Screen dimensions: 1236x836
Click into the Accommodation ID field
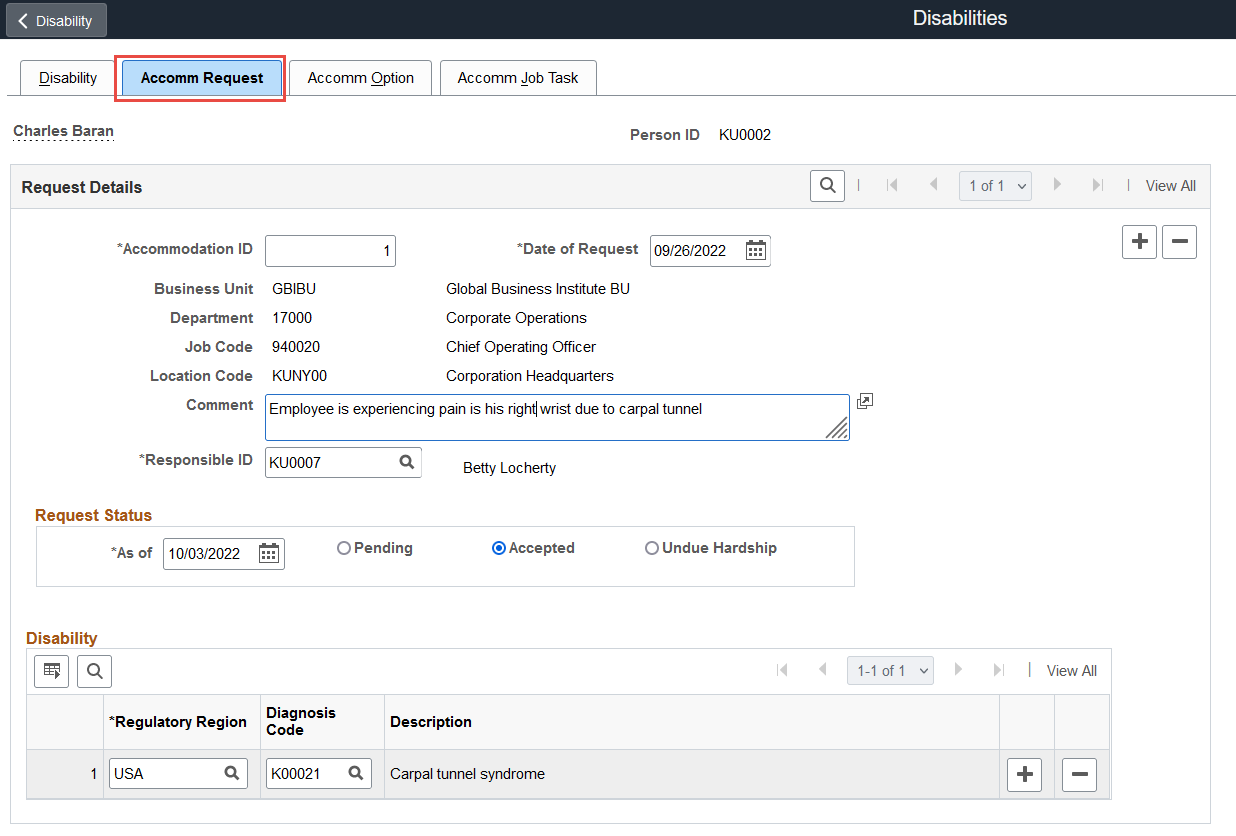click(x=330, y=251)
